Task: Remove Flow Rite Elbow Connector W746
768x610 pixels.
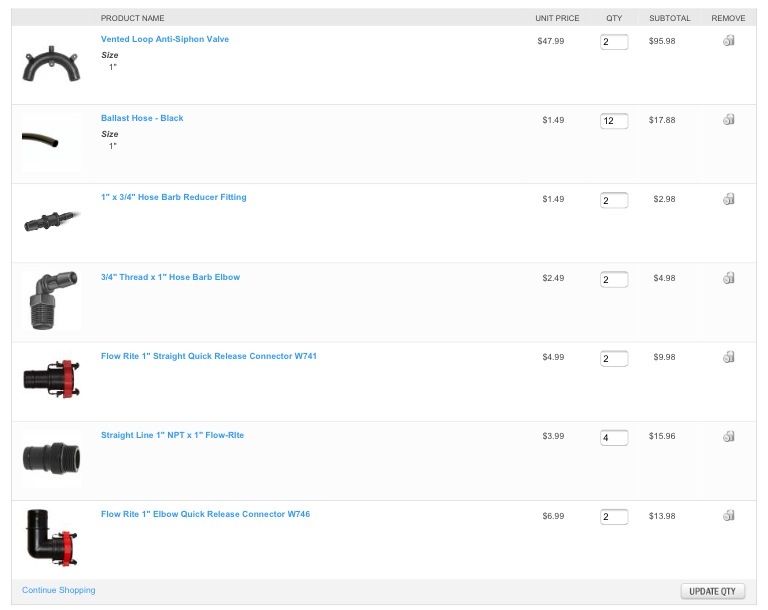Action: (x=728, y=515)
